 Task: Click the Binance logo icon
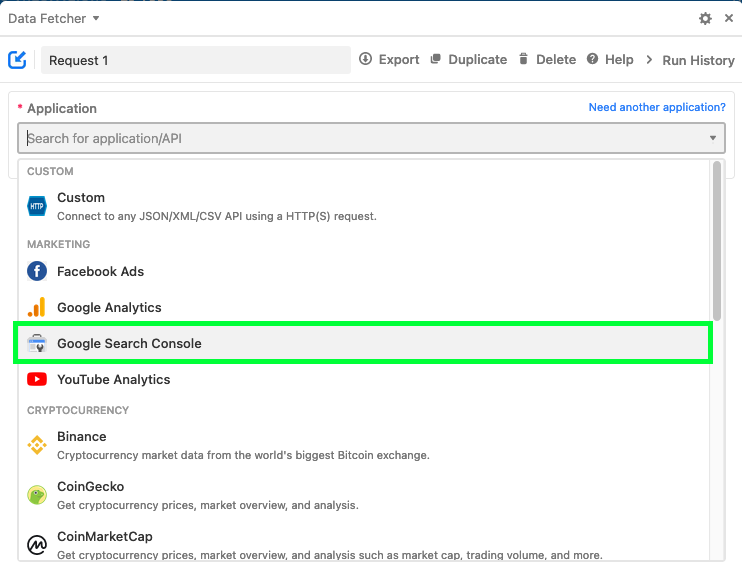pyautogui.click(x=37, y=445)
